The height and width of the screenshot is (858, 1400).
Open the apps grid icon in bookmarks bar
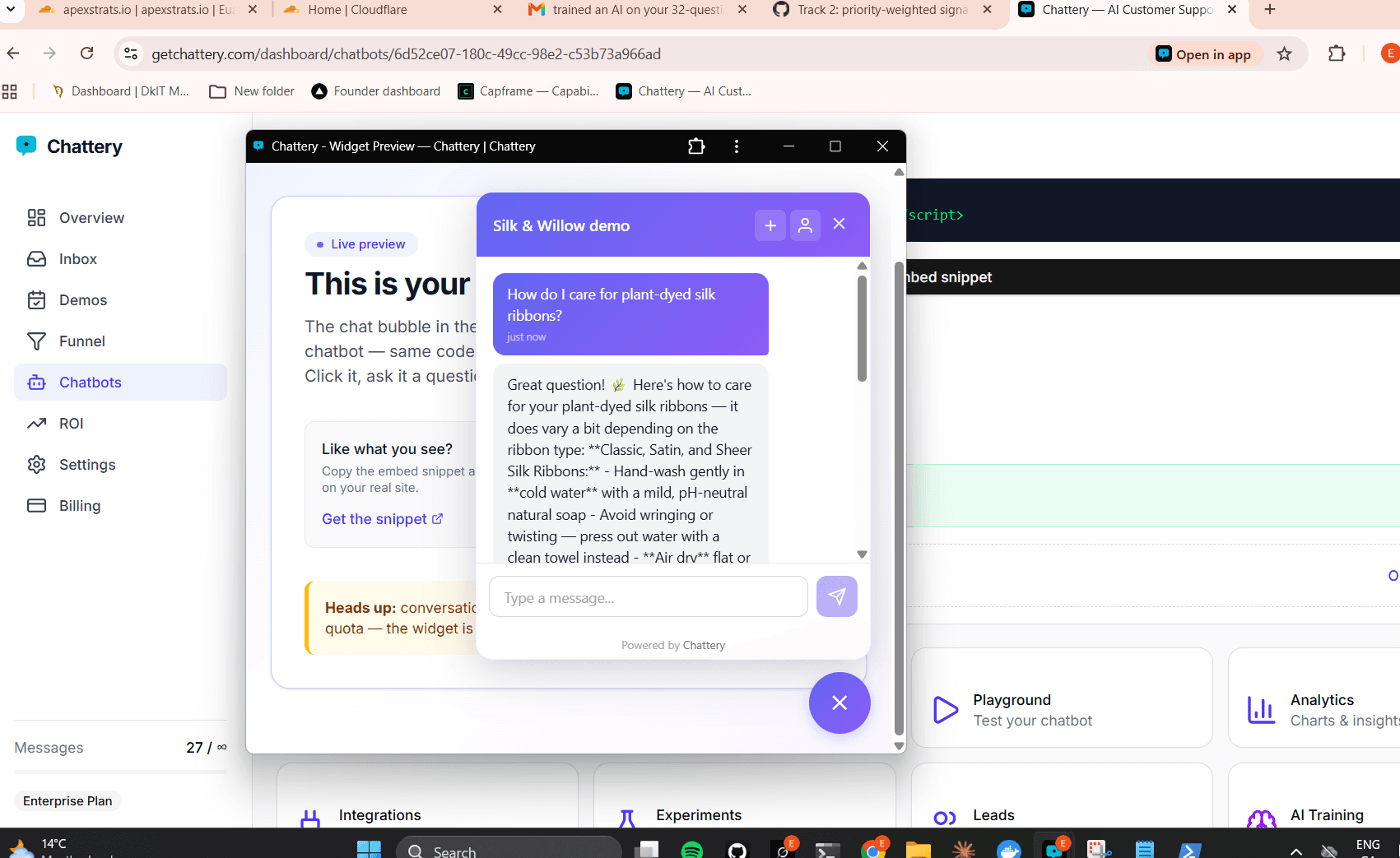pos(10,91)
